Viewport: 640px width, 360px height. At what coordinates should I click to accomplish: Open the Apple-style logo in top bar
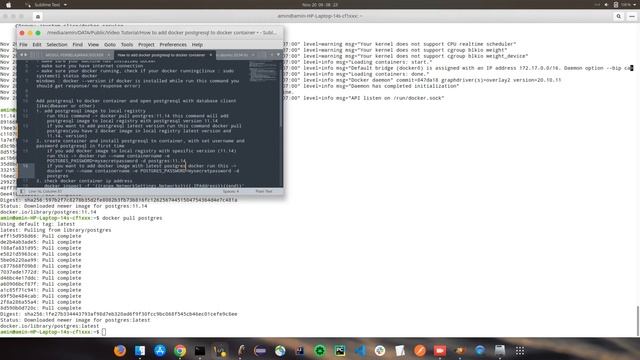pos(8,4)
